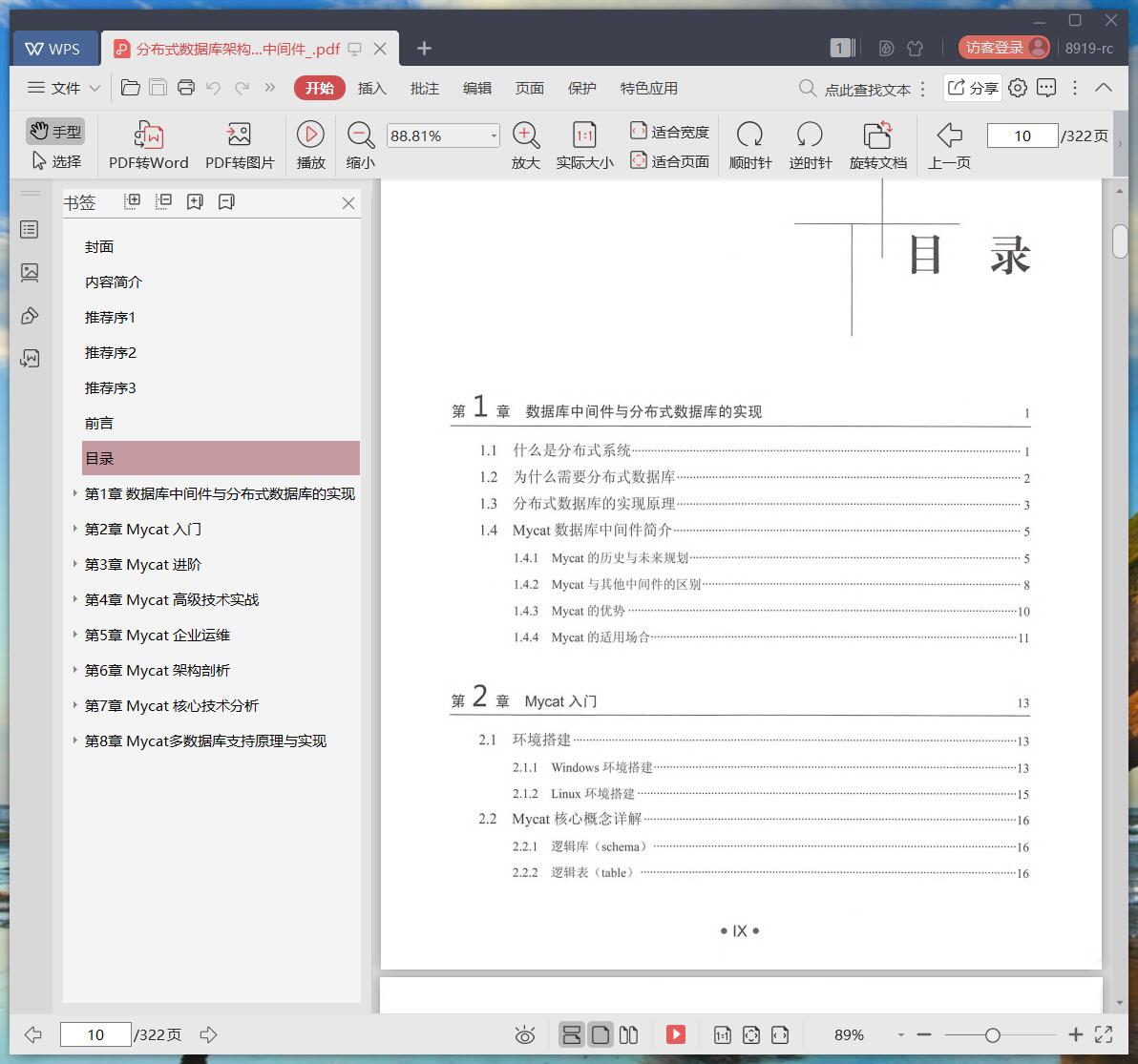Screen dimensions: 1138x1064
Task: Expand the 第5章 Mycat 企业运维 bookmark
Action: click(74, 635)
